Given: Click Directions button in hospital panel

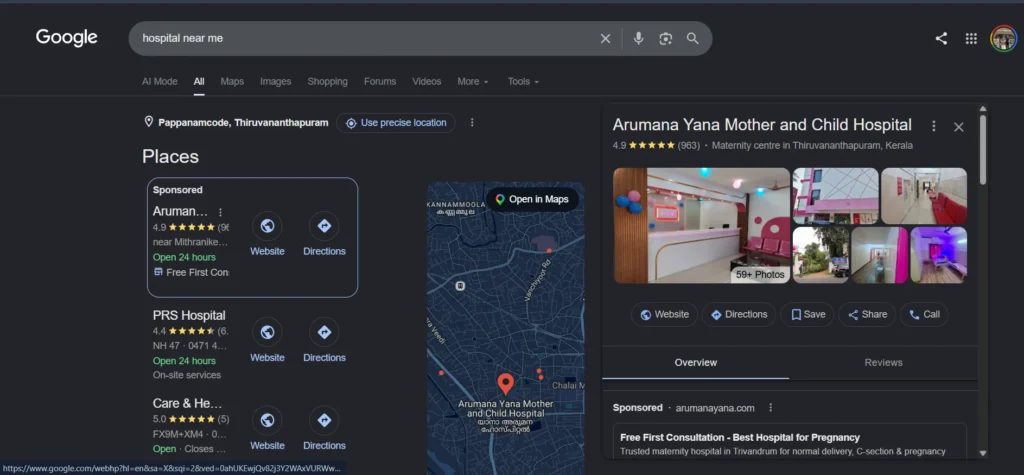Looking at the screenshot, I should (739, 314).
